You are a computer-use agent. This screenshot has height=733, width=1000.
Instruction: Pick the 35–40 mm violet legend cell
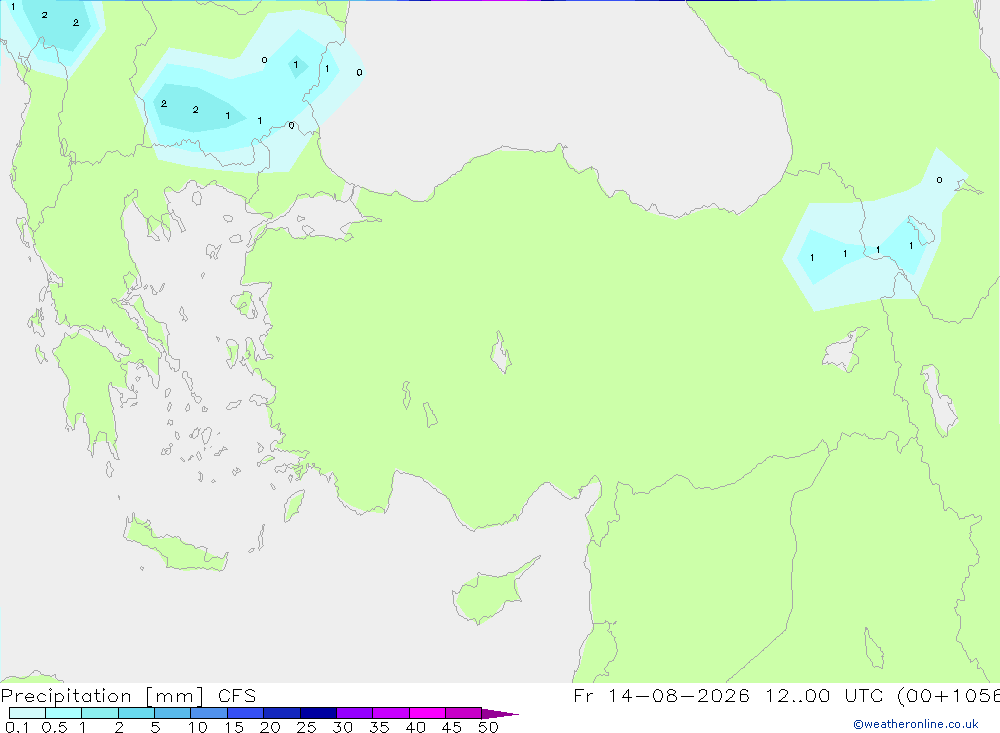pyautogui.click(x=391, y=713)
